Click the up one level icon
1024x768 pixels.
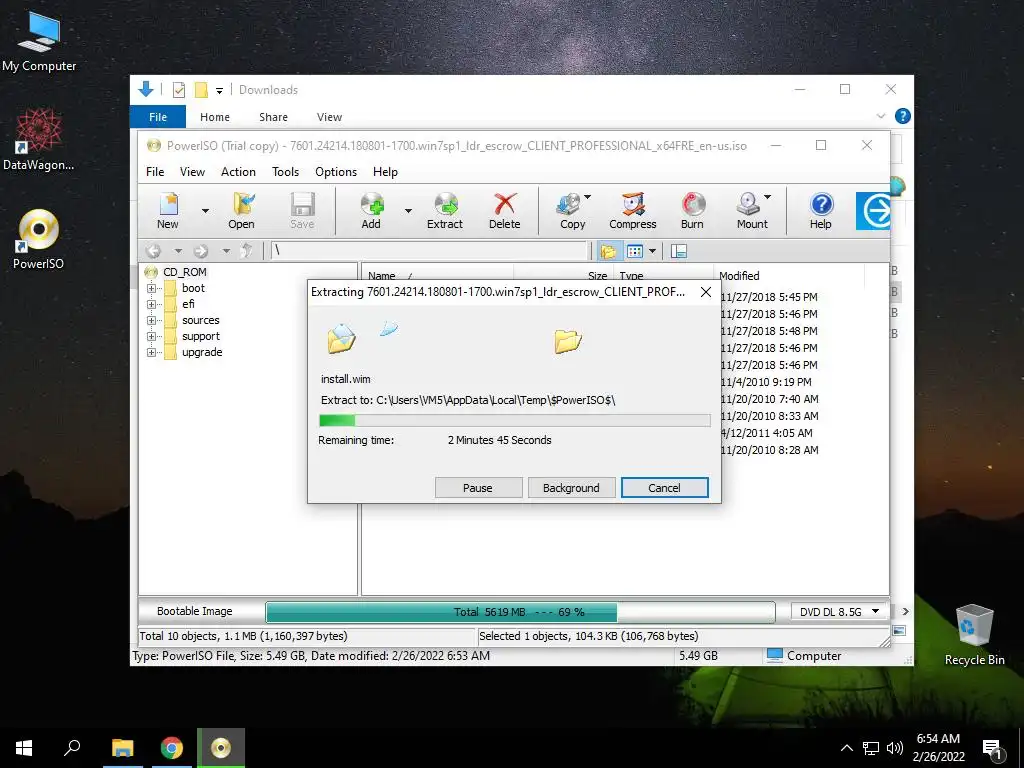(246, 251)
